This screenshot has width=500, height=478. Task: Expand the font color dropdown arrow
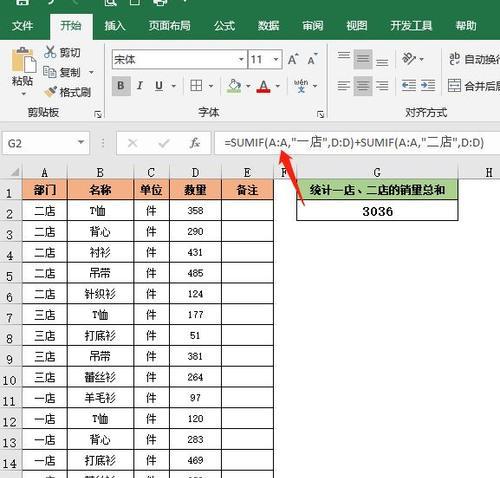277,86
